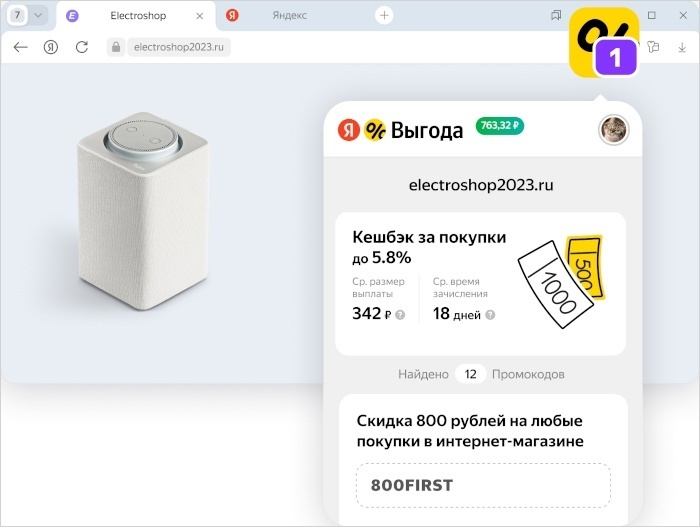
Task: Click the Yandex favicon on Яндекс tab
Action: pyautogui.click(x=232, y=16)
